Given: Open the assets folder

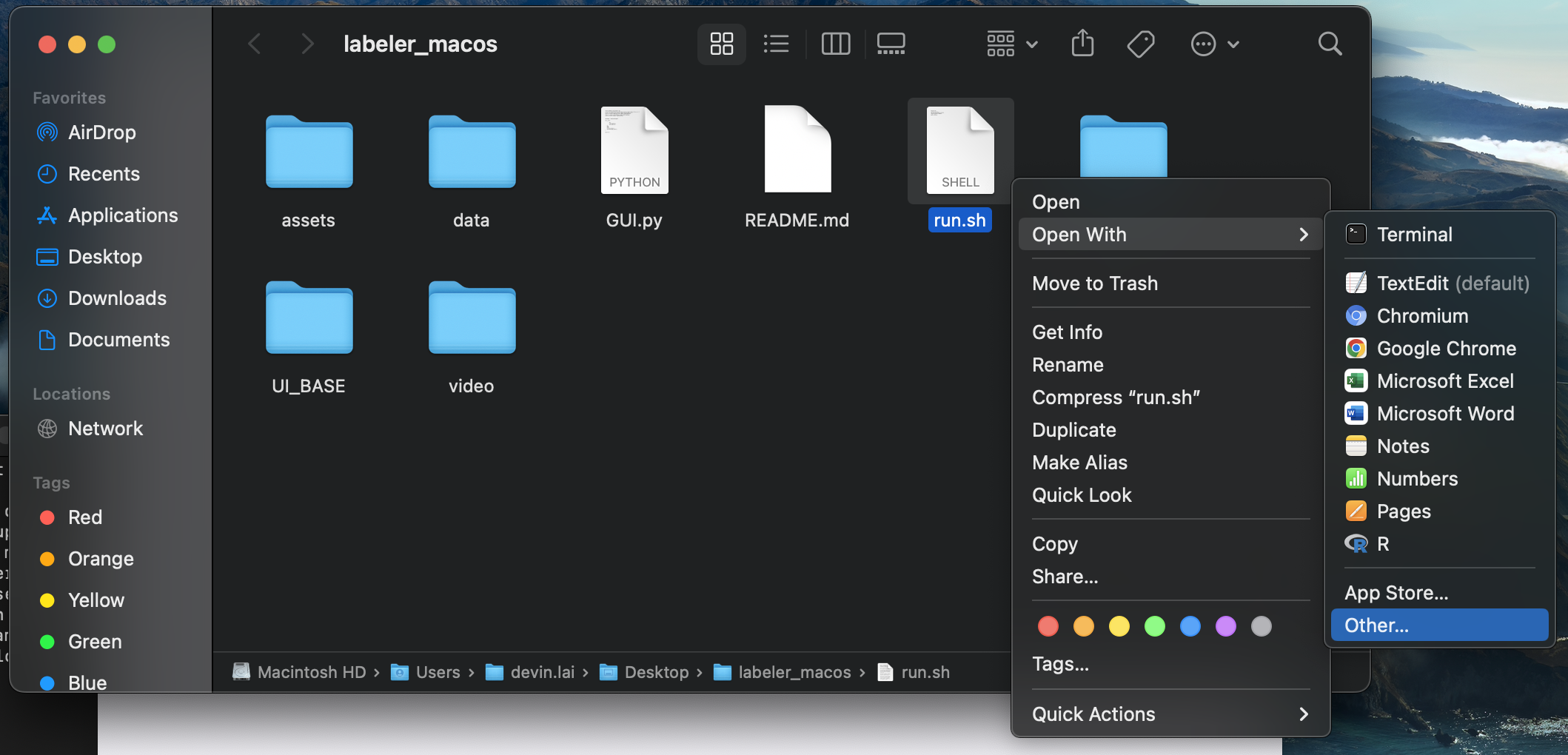Looking at the screenshot, I should [x=309, y=153].
